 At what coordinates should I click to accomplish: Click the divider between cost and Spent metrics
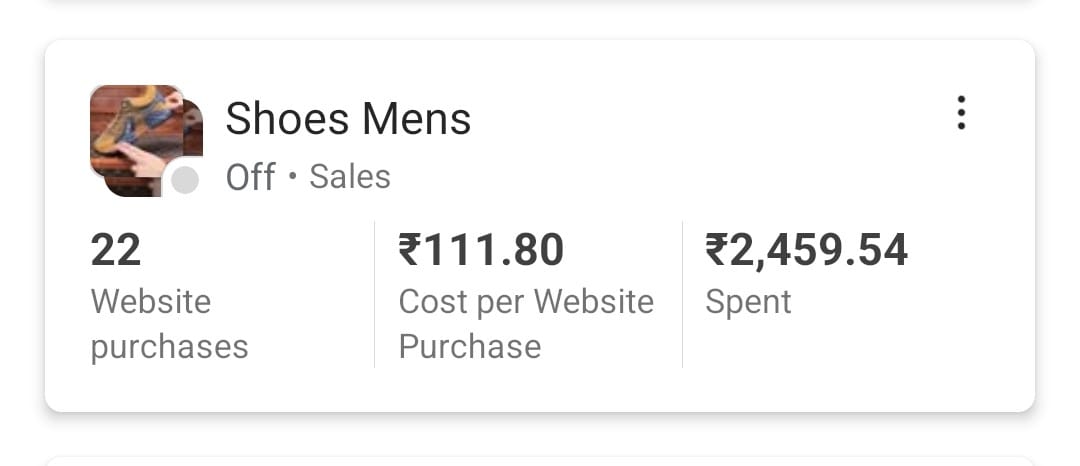click(x=683, y=295)
